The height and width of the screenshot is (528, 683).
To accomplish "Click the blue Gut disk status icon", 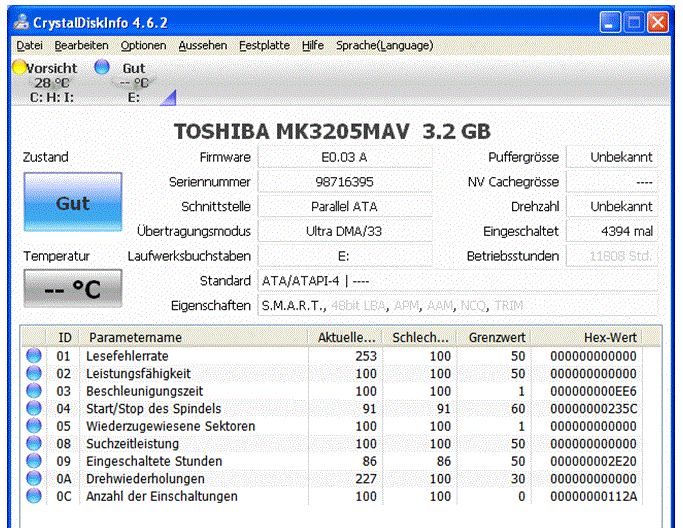I will coord(101,67).
